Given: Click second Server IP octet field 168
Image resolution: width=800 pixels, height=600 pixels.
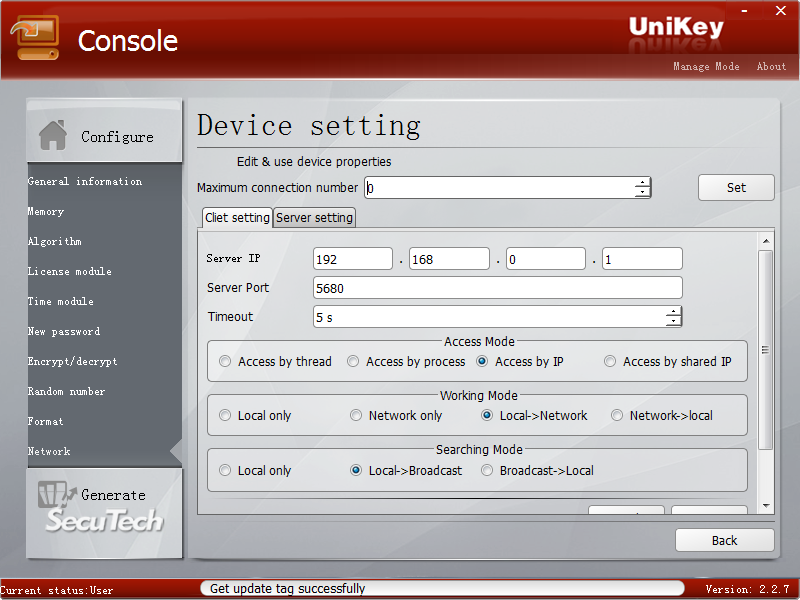Looking at the screenshot, I should (x=449, y=259).
